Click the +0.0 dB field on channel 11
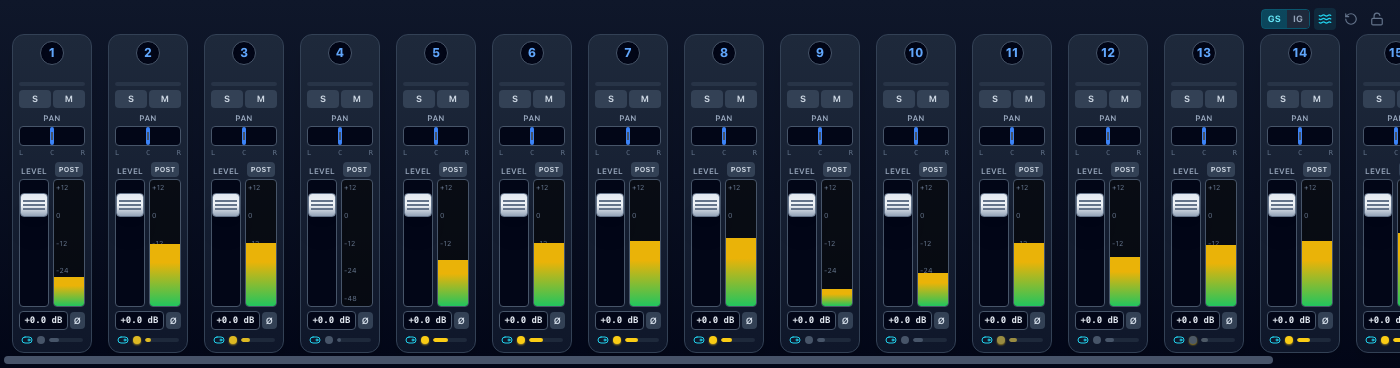 click(1003, 320)
